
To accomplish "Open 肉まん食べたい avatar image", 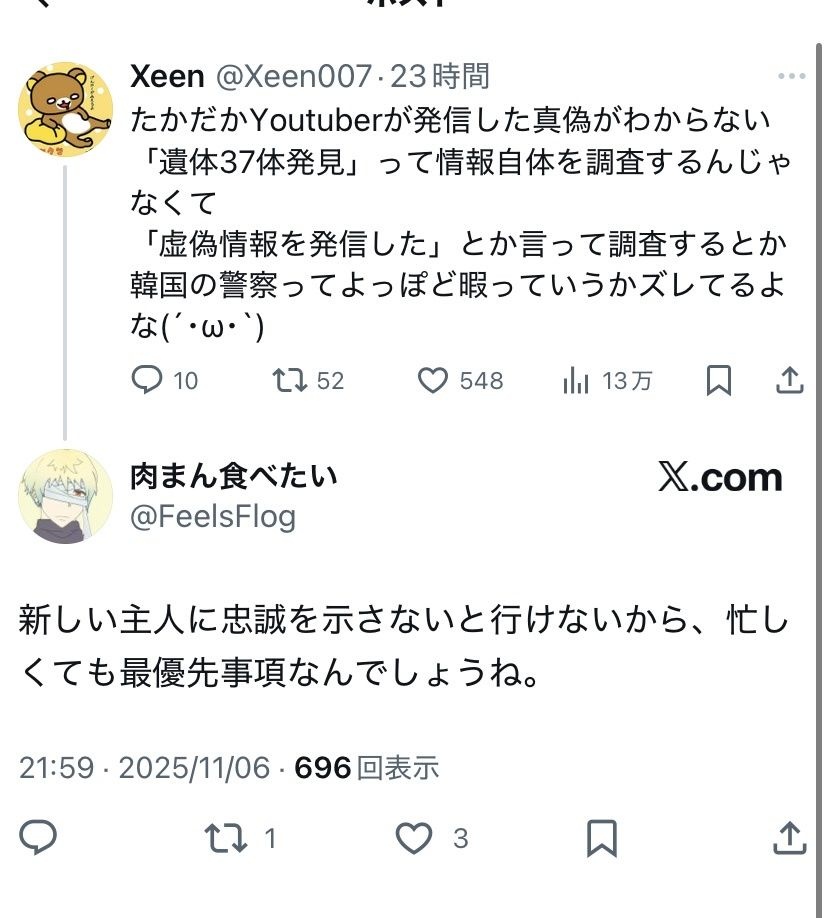I will pos(65,496).
